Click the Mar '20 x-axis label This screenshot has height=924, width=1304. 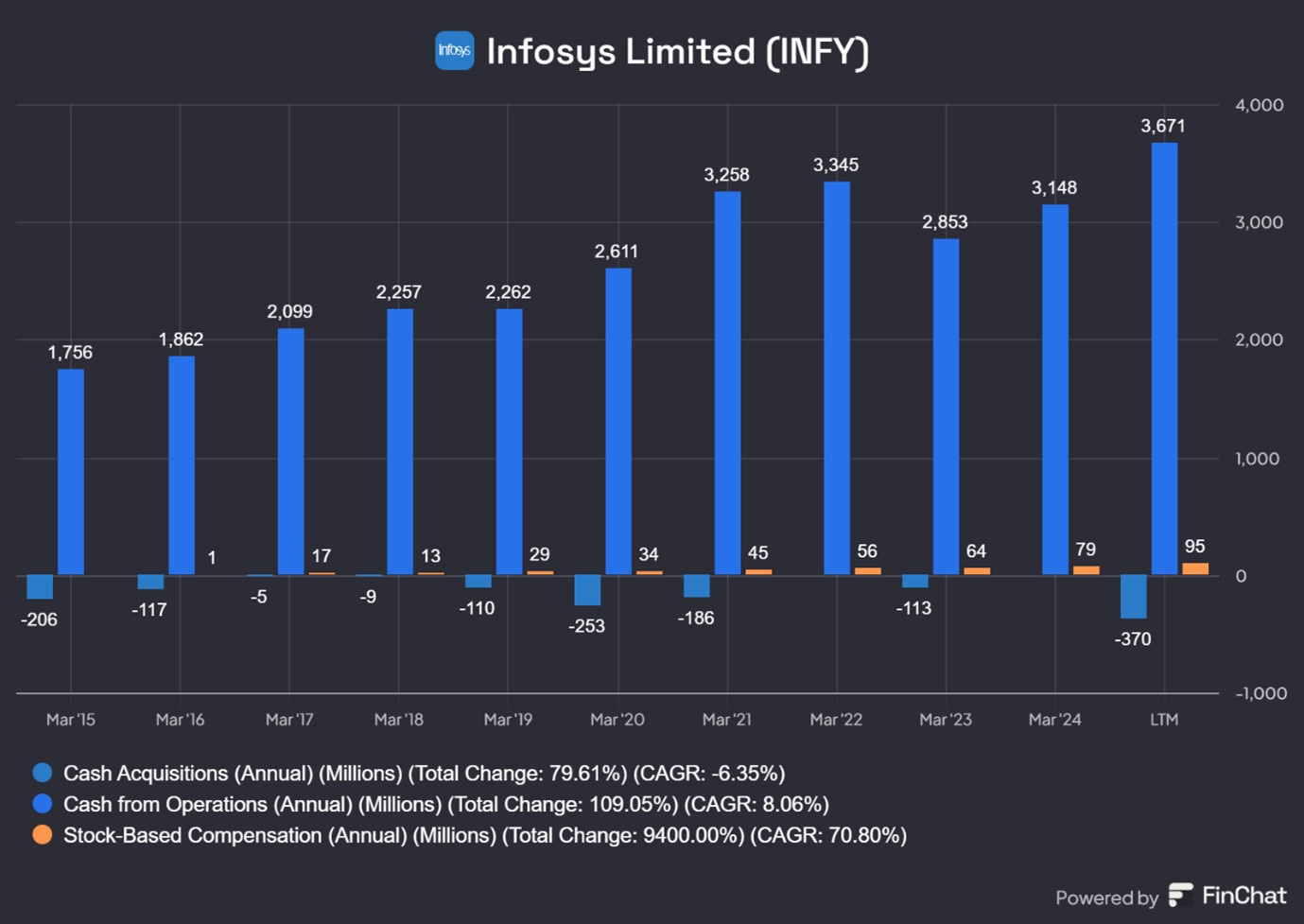click(617, 720)
